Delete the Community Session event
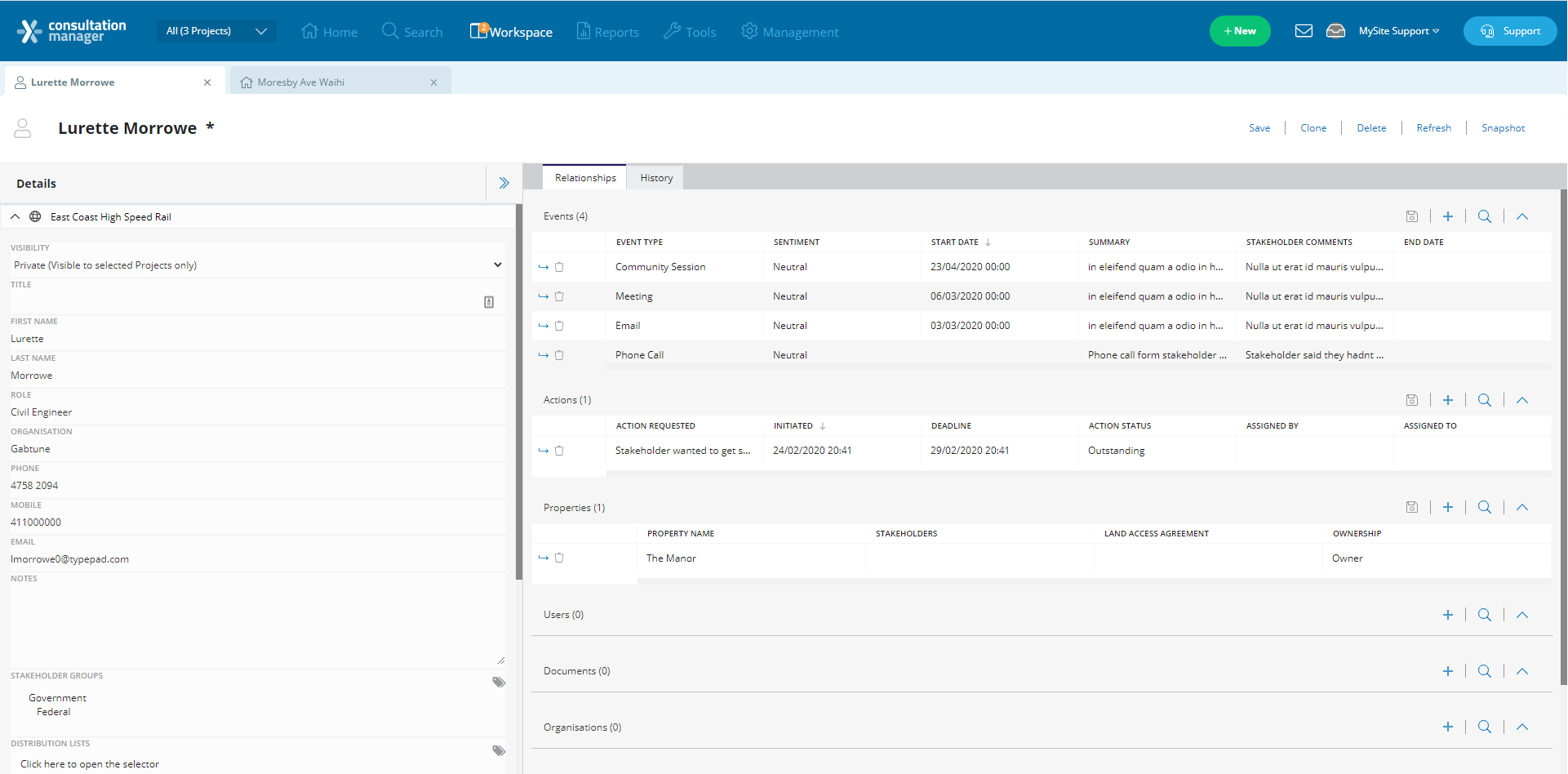This screenshot has height=774, width=1568. coord(559,267)
